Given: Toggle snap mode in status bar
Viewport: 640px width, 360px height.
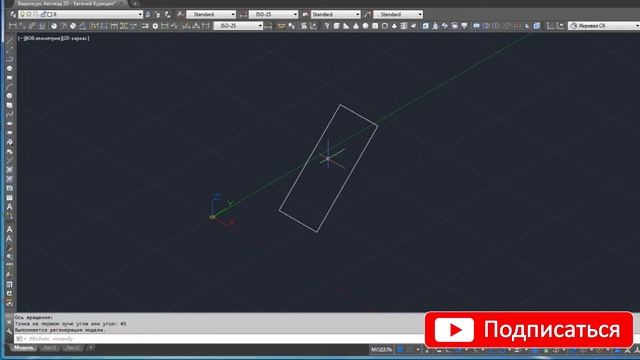Looking at the screenshot, I should point(410,349).
